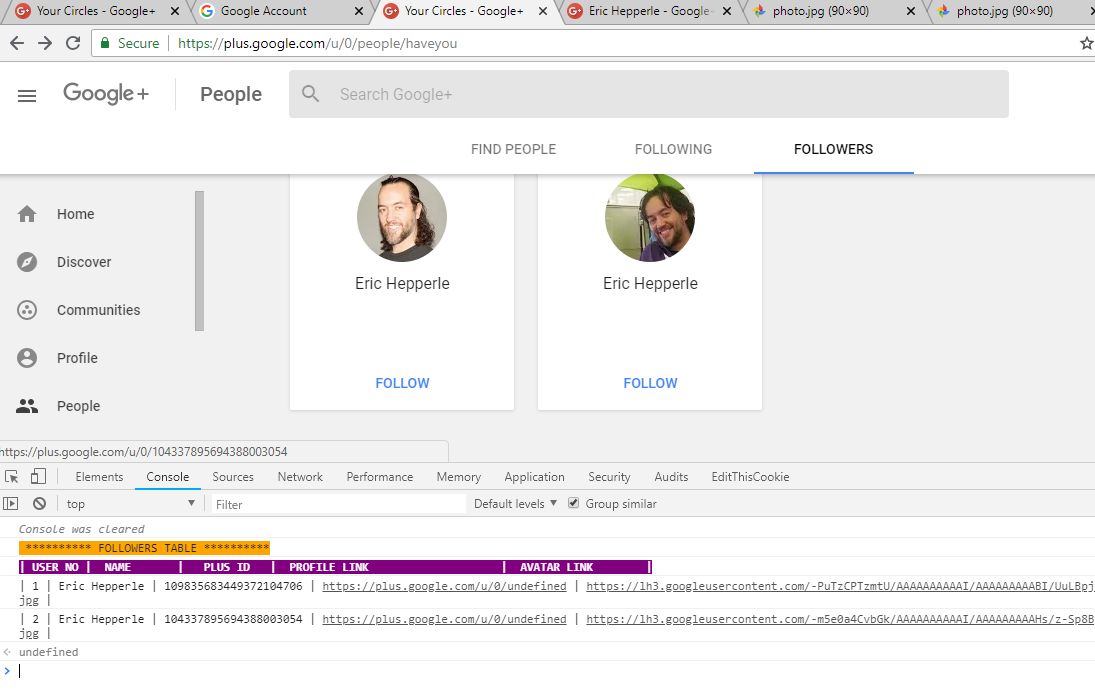Click the People group icon
This screenshot has height=694, width=1095.
(27, 406)
